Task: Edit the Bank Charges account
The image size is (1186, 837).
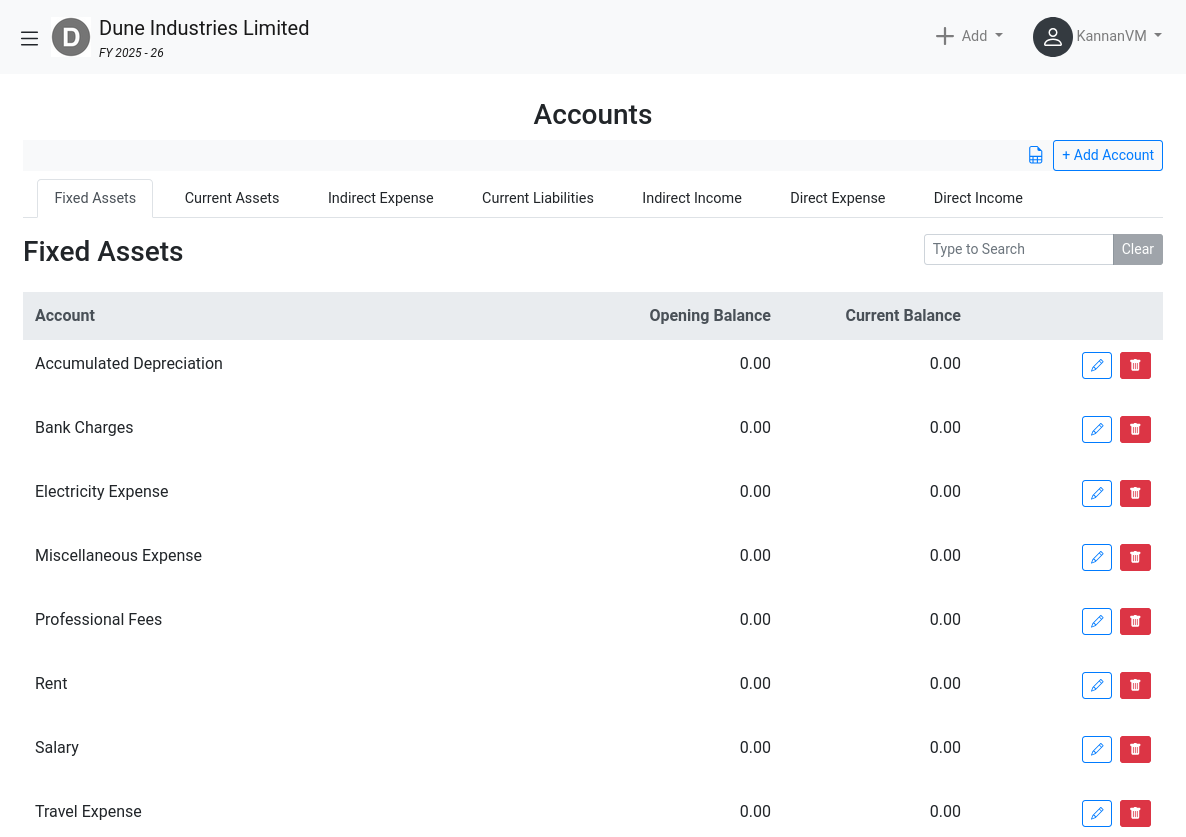Action: pyautogui.click(x=1097, y=429)
